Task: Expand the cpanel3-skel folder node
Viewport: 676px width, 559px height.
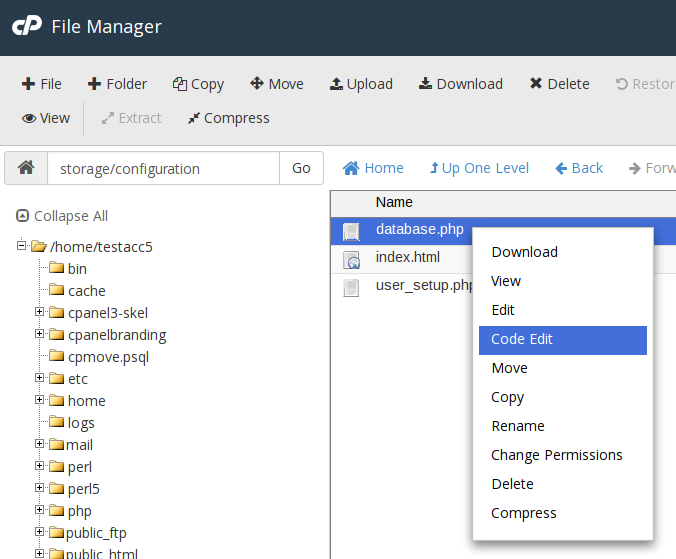Action: [x=40, y=312]
